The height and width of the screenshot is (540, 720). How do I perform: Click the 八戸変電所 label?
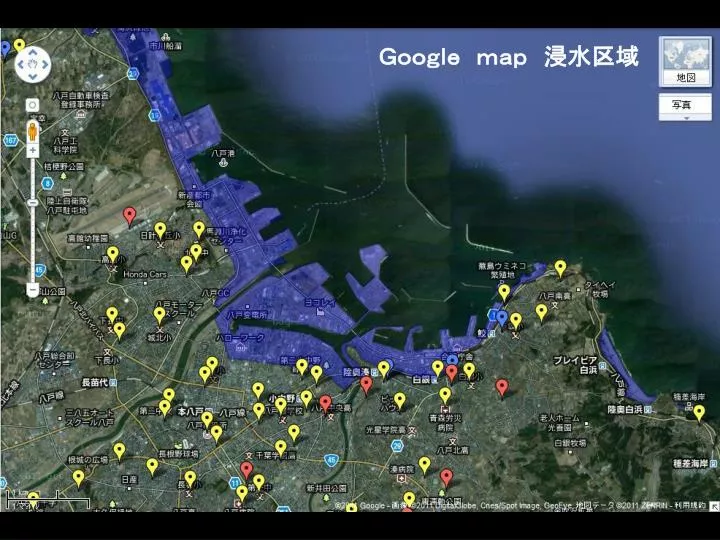pyautogui.click(x=248, y=315)
